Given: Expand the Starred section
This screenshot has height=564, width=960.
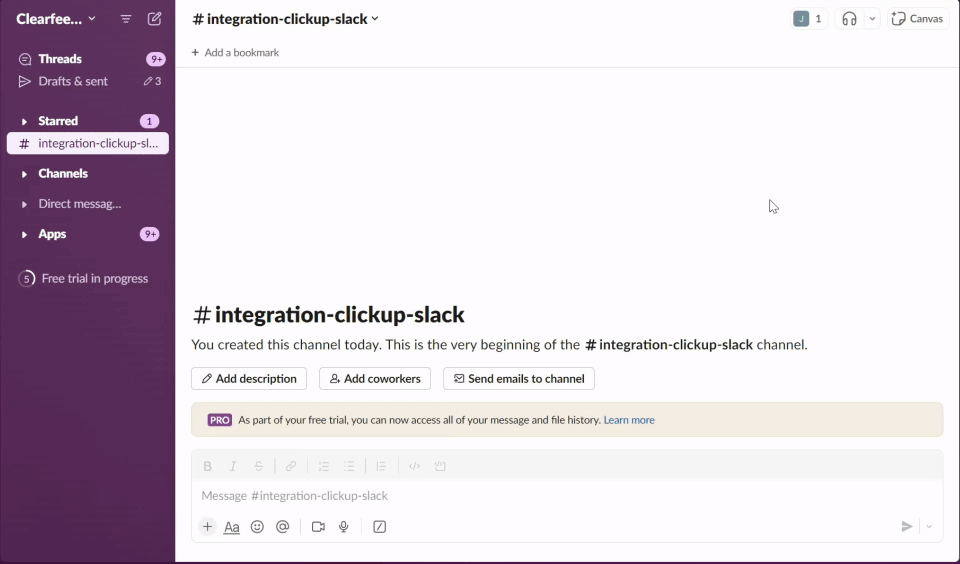Looking at the screenshot, I should coord(24,122).
